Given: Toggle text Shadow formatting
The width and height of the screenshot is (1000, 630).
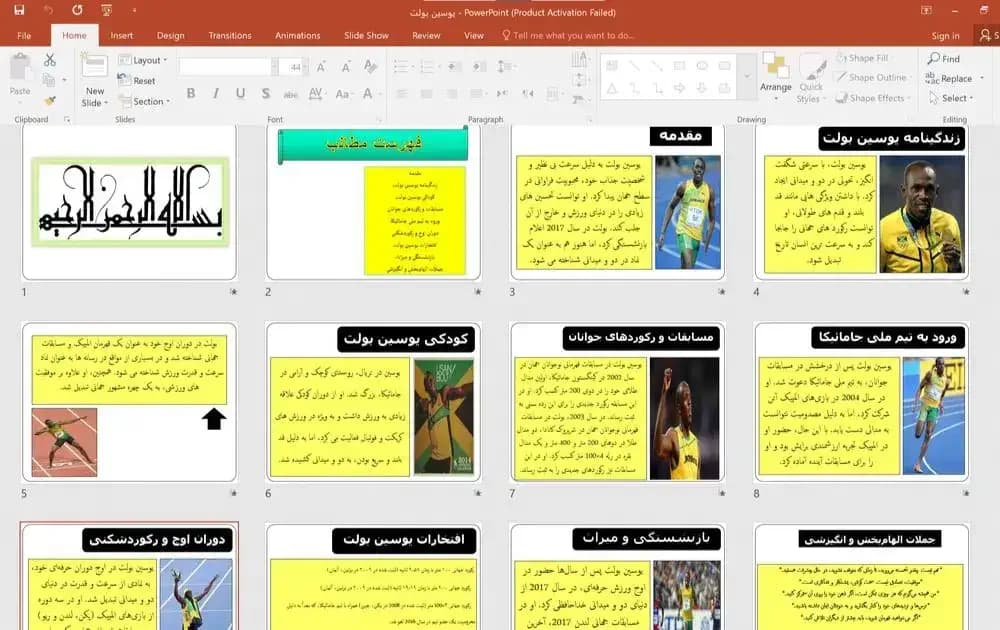Looking at the screenshot, I should (x=265, y=94).
